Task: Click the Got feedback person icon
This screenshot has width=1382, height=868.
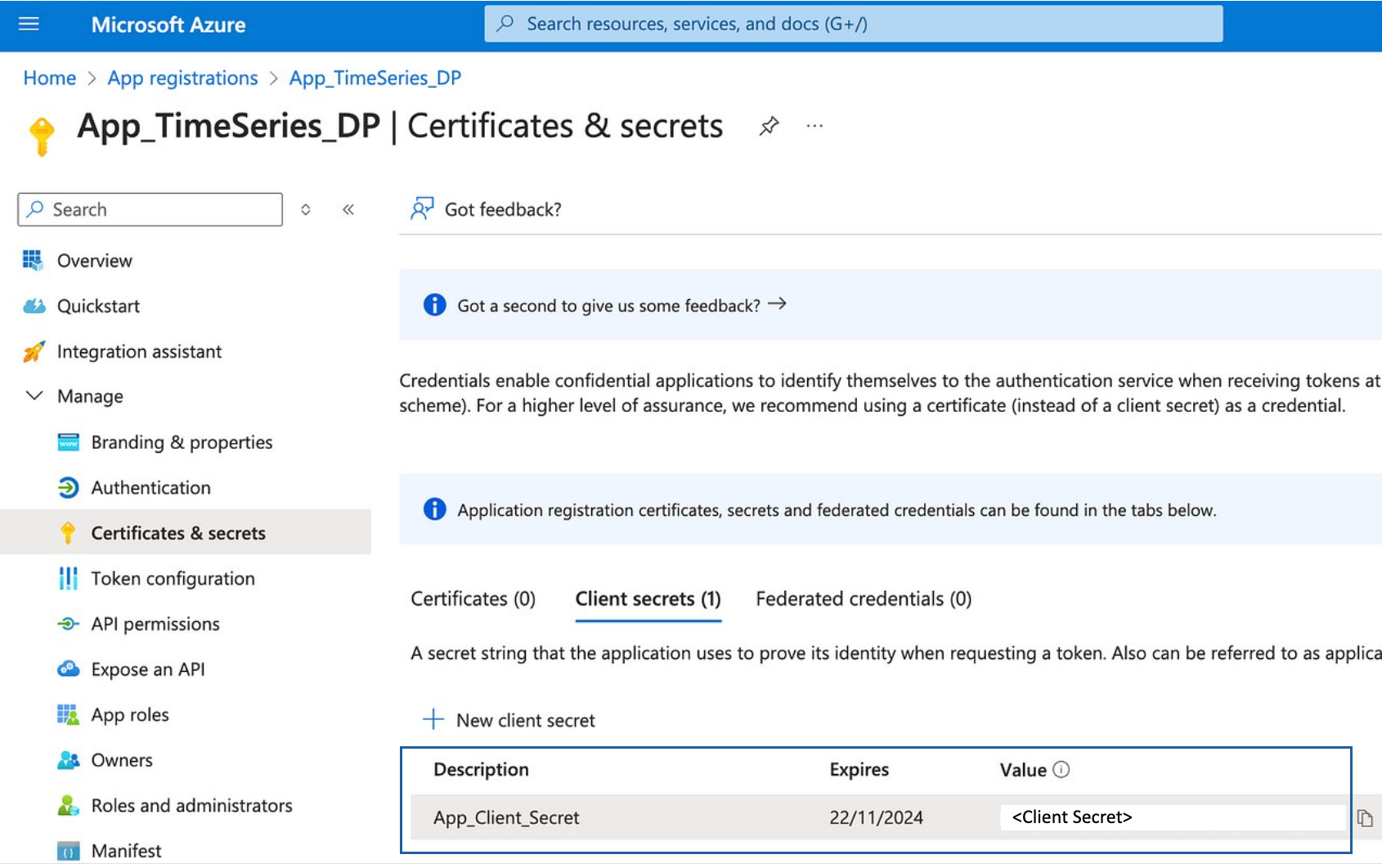Action: click(x=422, y=209)
